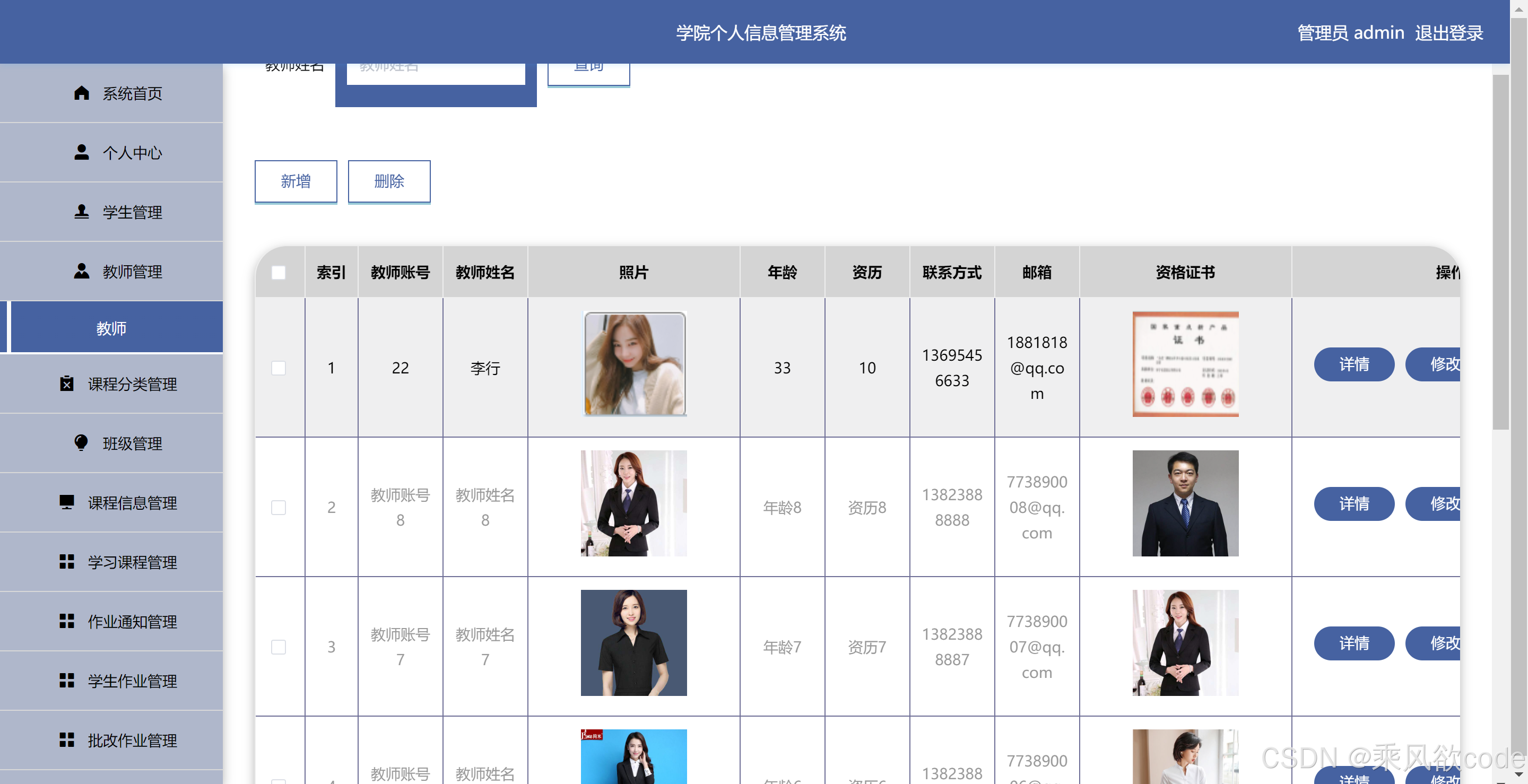Click the monitor icon beside 课程信息管理

66,502
